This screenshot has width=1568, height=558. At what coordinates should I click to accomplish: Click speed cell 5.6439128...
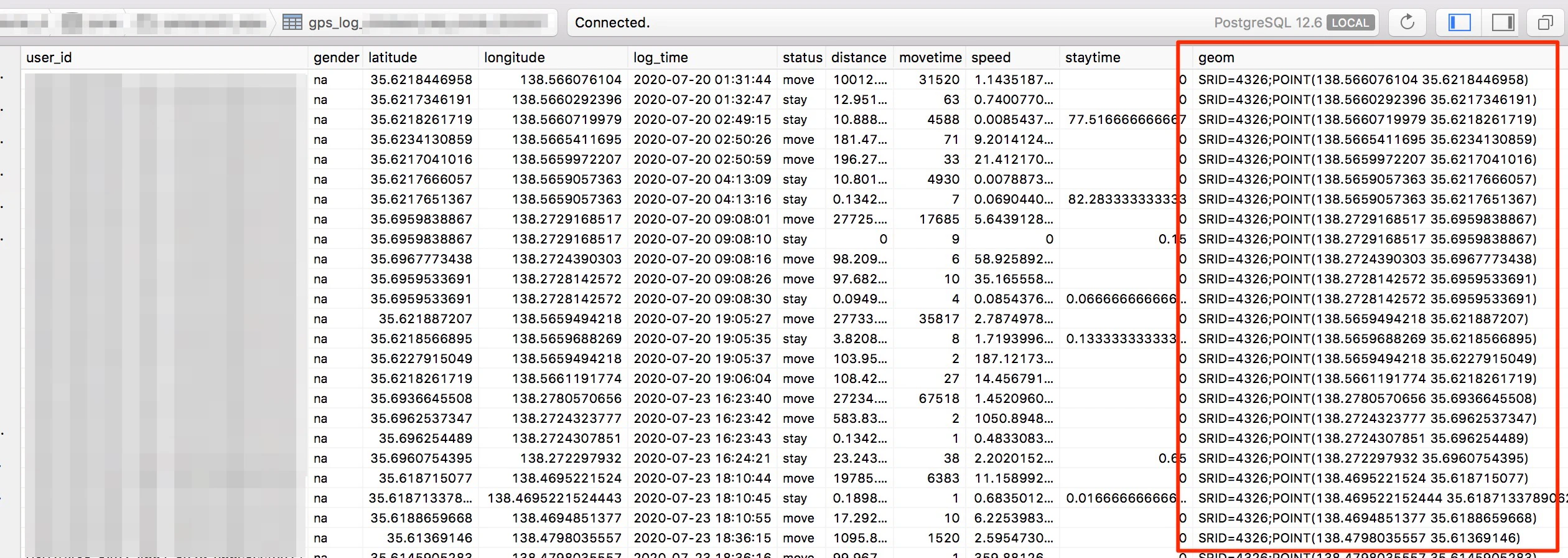[1014, 219]
